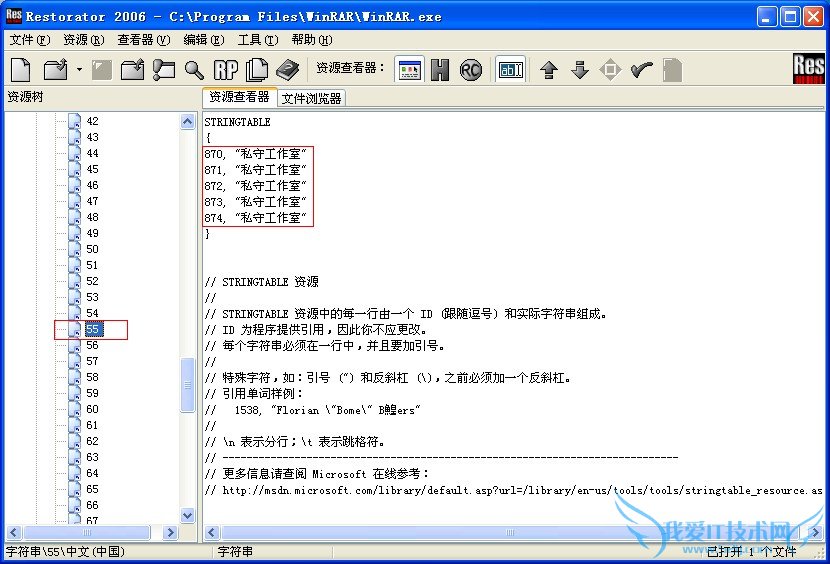830x564 pixels.
Task: Click the greyed document cancel icon
Action: point(672,70)
